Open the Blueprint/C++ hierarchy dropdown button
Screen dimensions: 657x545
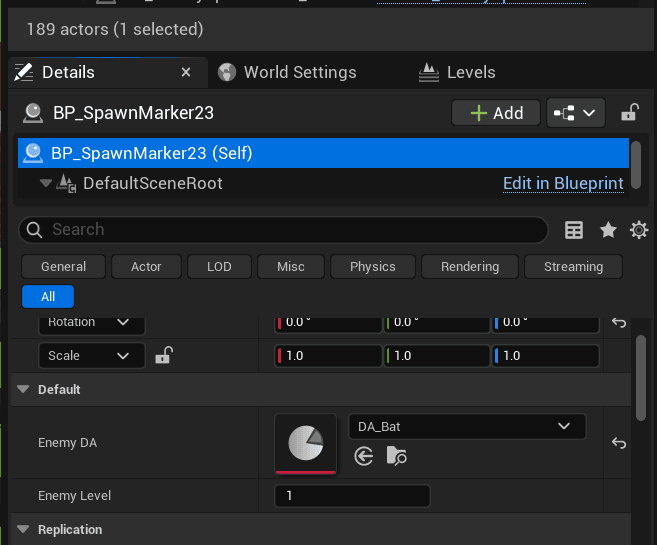click(x=576, y=113)
